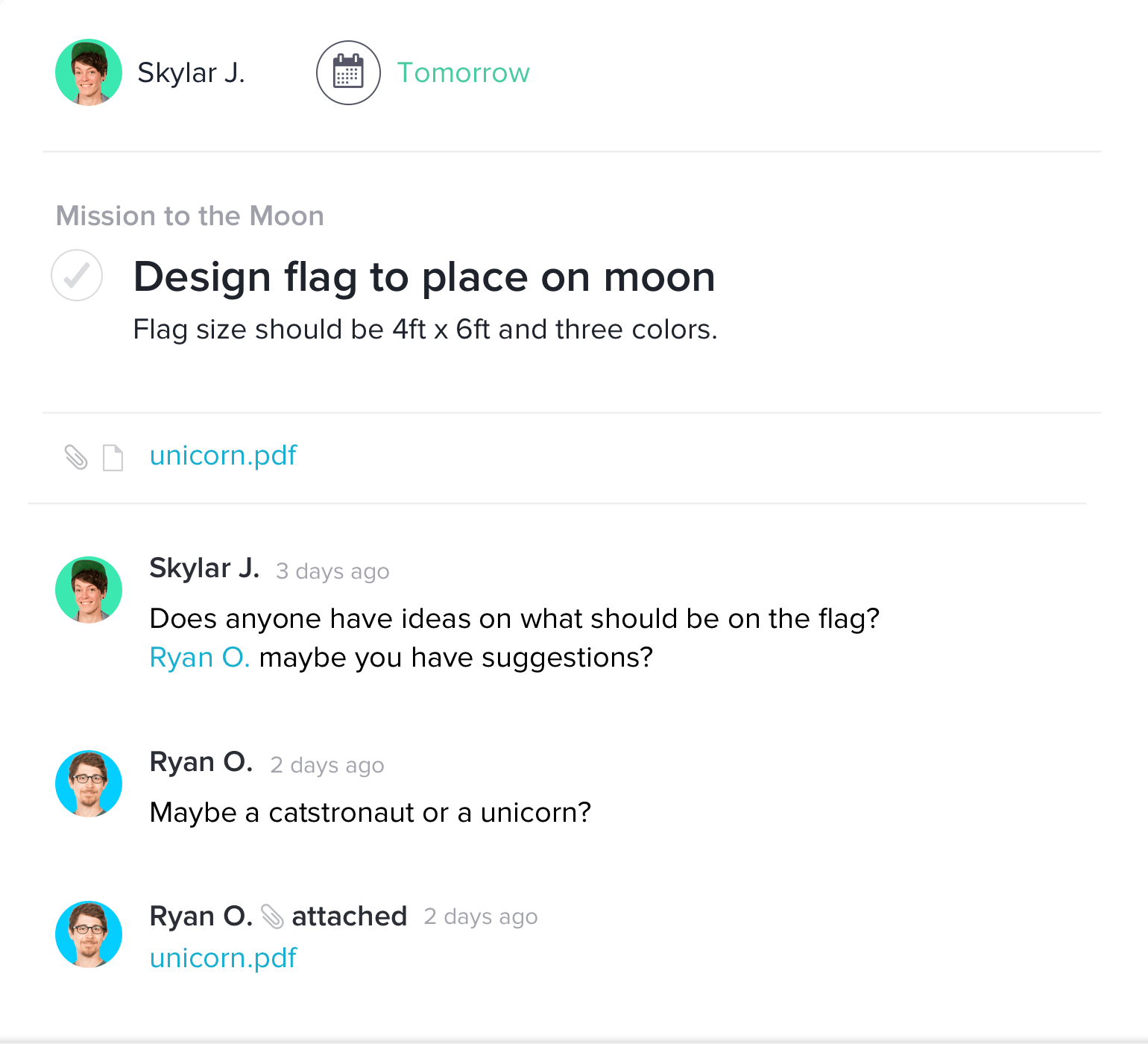
Task: Click Ryan O.'s avatar in the attachment activity
Action: point(88,934)
